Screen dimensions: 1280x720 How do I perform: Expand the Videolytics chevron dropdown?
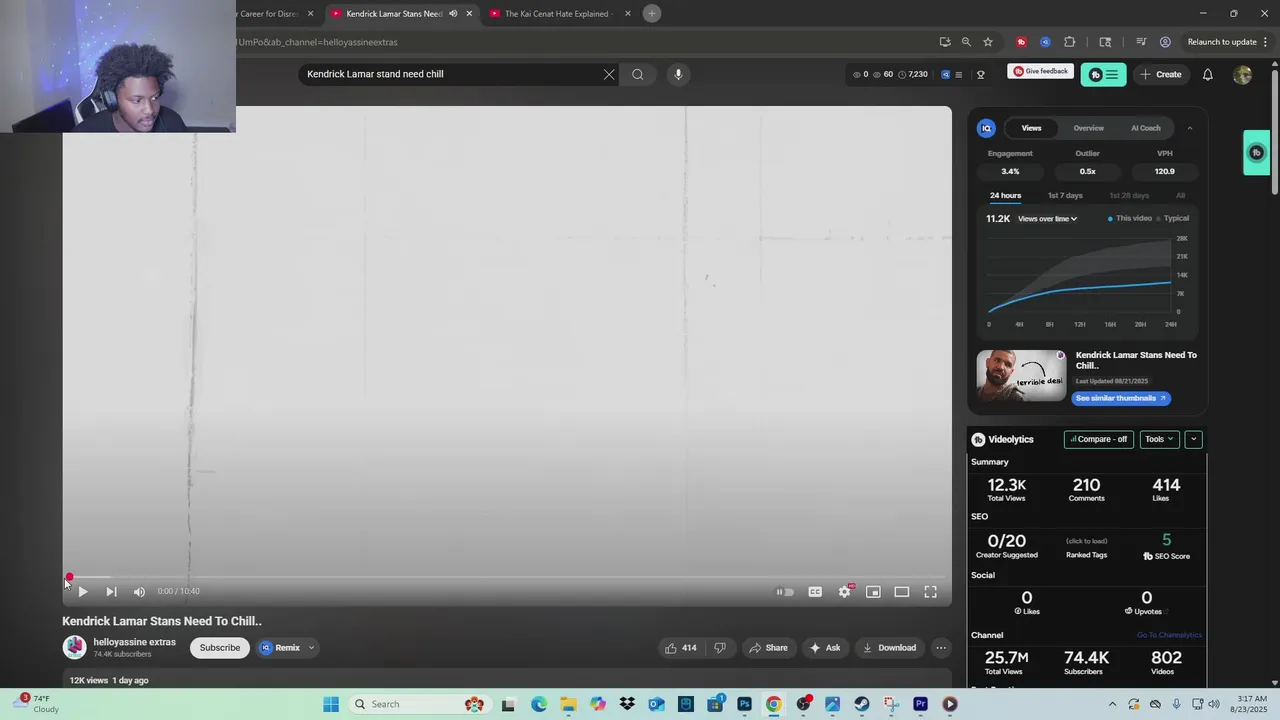click(1193, 439)
